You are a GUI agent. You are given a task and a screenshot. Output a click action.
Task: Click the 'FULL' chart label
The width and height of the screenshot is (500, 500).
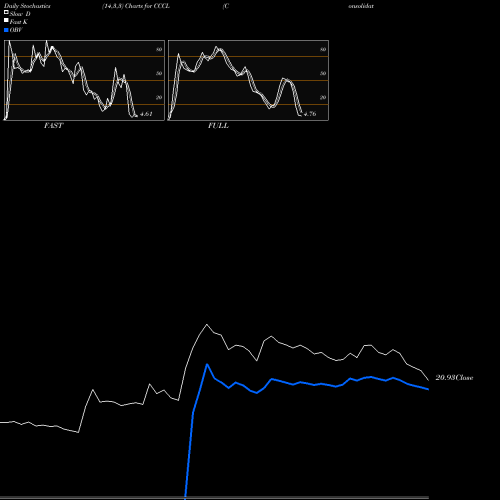(x=218, y=126)
